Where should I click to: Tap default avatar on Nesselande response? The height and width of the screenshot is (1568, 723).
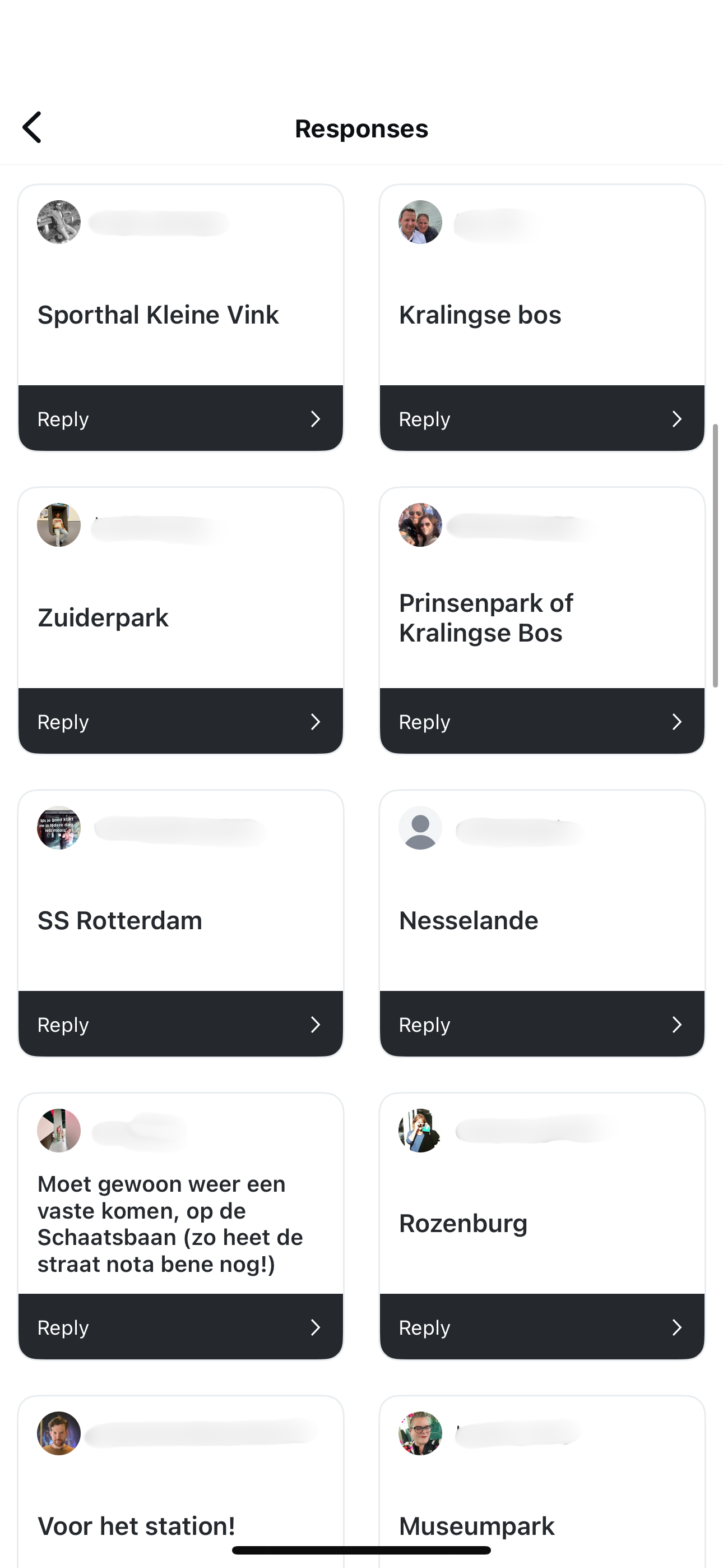point(420,828)
